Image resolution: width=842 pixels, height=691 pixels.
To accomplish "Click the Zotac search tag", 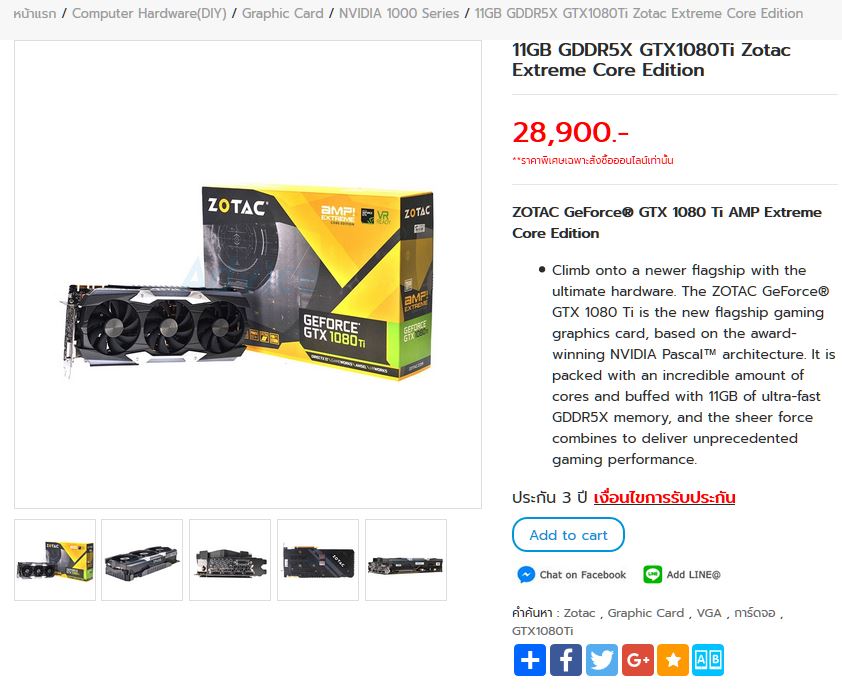I will click(x=579, y=613).
